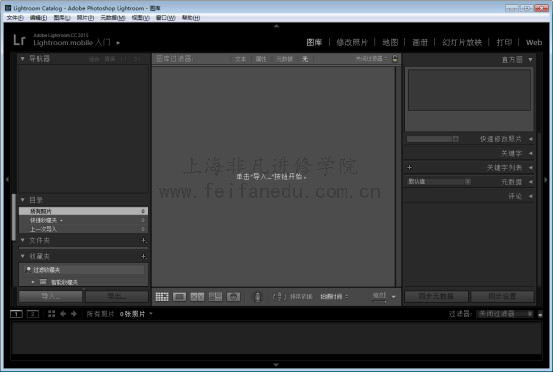Switch to the Develop module
The image size is (553, 373).
[352, 42]
